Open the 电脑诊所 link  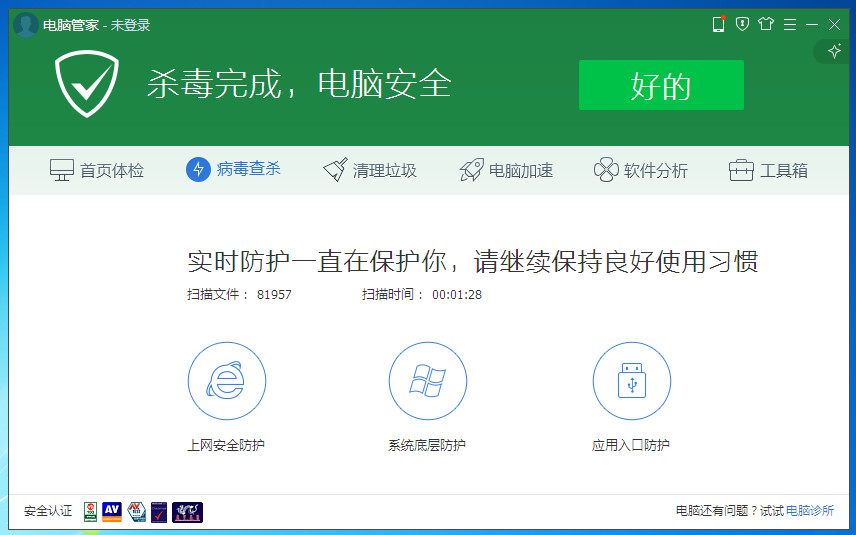810,511
